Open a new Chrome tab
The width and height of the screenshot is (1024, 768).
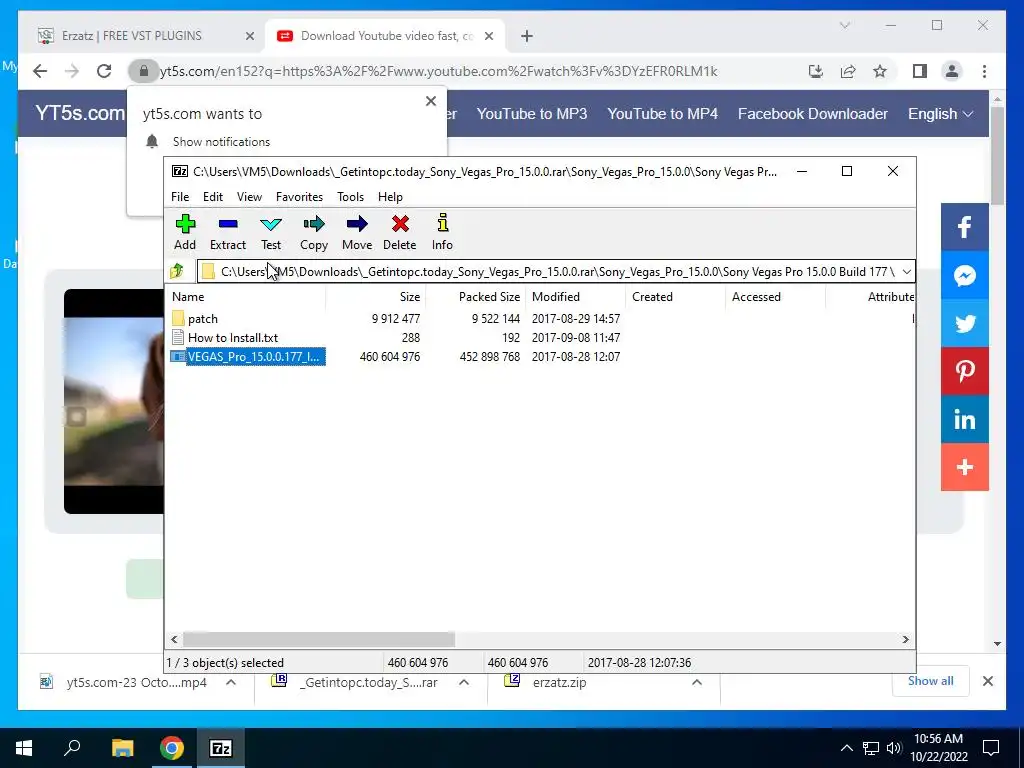(527, 36)
